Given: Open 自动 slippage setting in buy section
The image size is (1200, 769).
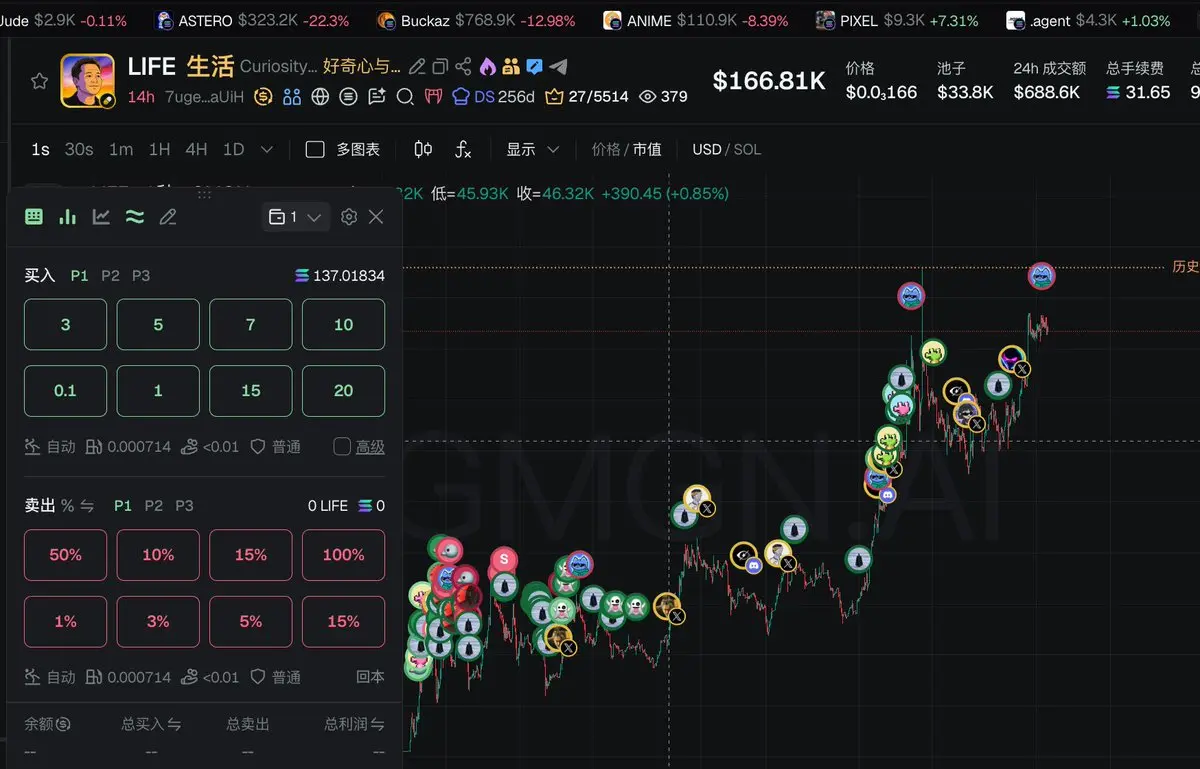Looking at the screenshot, I should [x=50, y=447].
